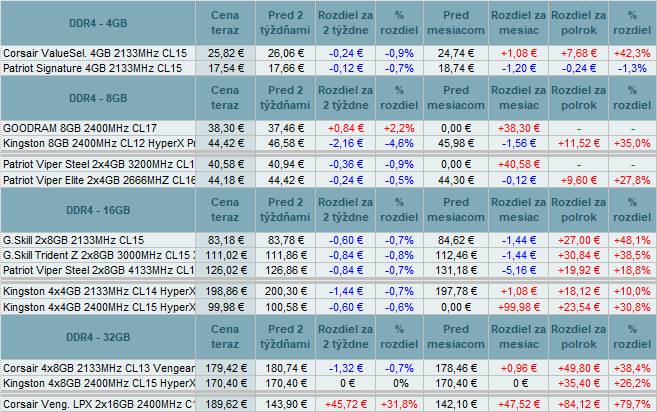
Task: Select 24,74 € month-ago price
Action: coord(456,53)
